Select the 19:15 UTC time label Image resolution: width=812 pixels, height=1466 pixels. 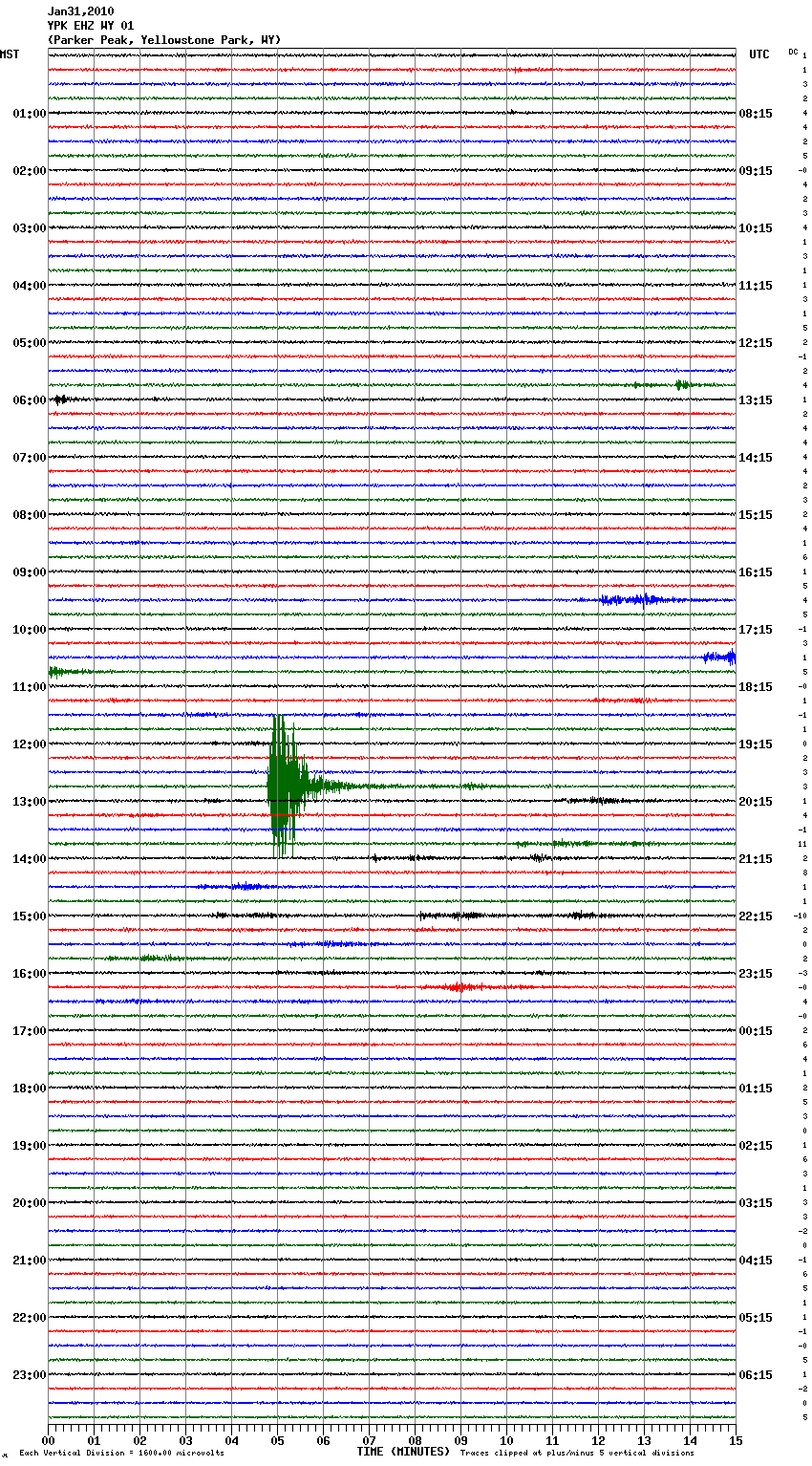tap(756, 744)
